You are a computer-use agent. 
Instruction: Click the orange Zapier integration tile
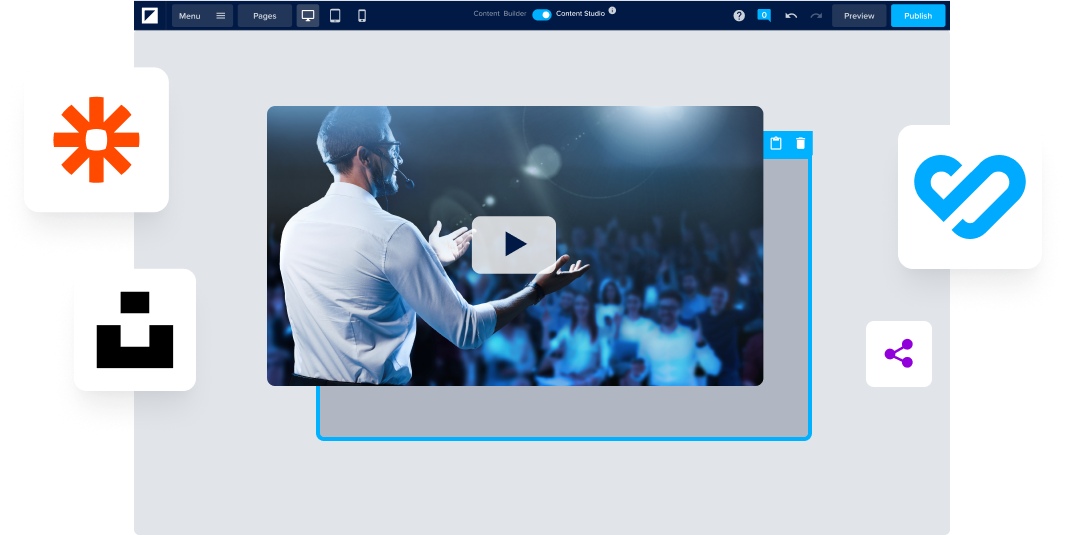(96, 140)
